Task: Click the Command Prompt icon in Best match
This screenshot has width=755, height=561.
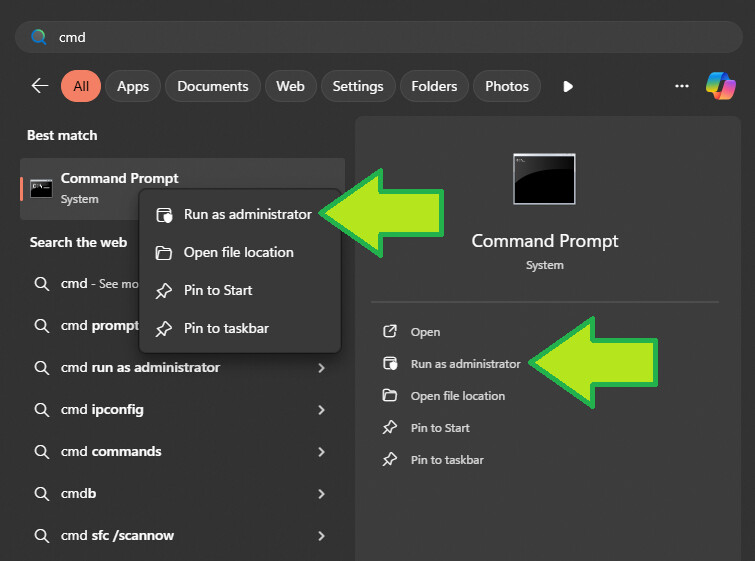Action: 41,189
